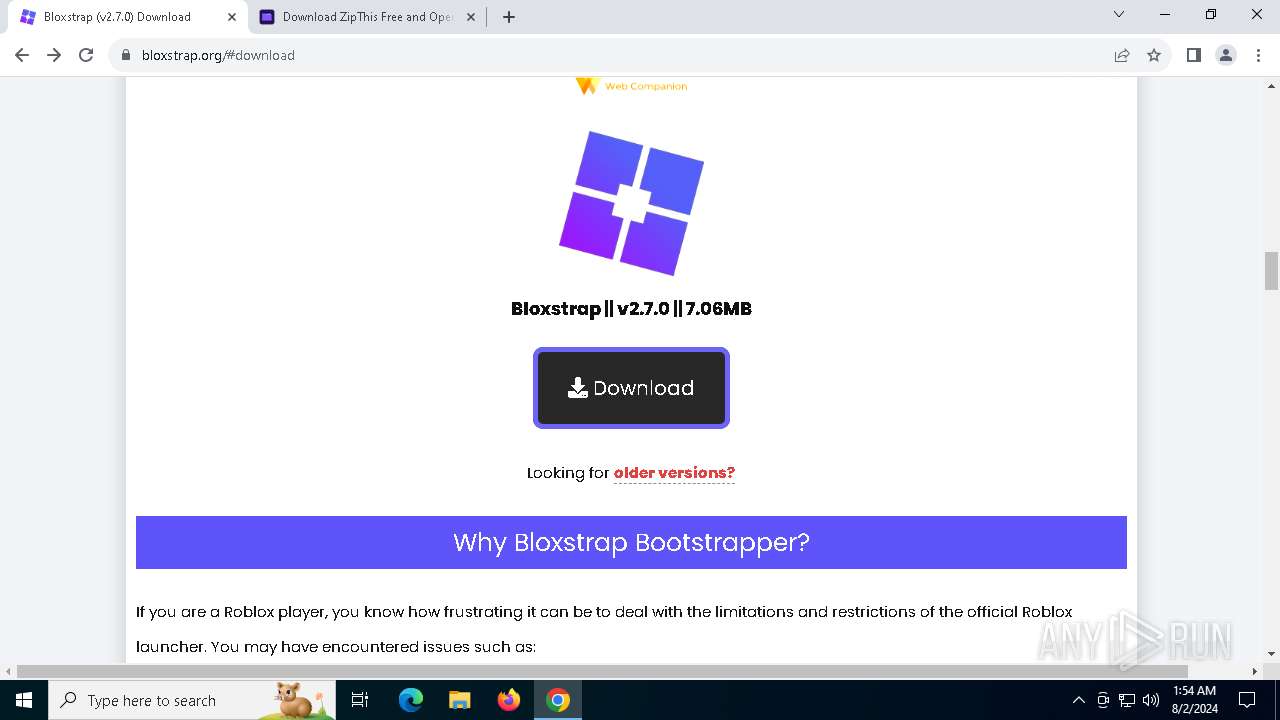The width and height of the screenshot is (1280, 720).
Task: Open a new browser tab
Action: click(x=509, y=17)
